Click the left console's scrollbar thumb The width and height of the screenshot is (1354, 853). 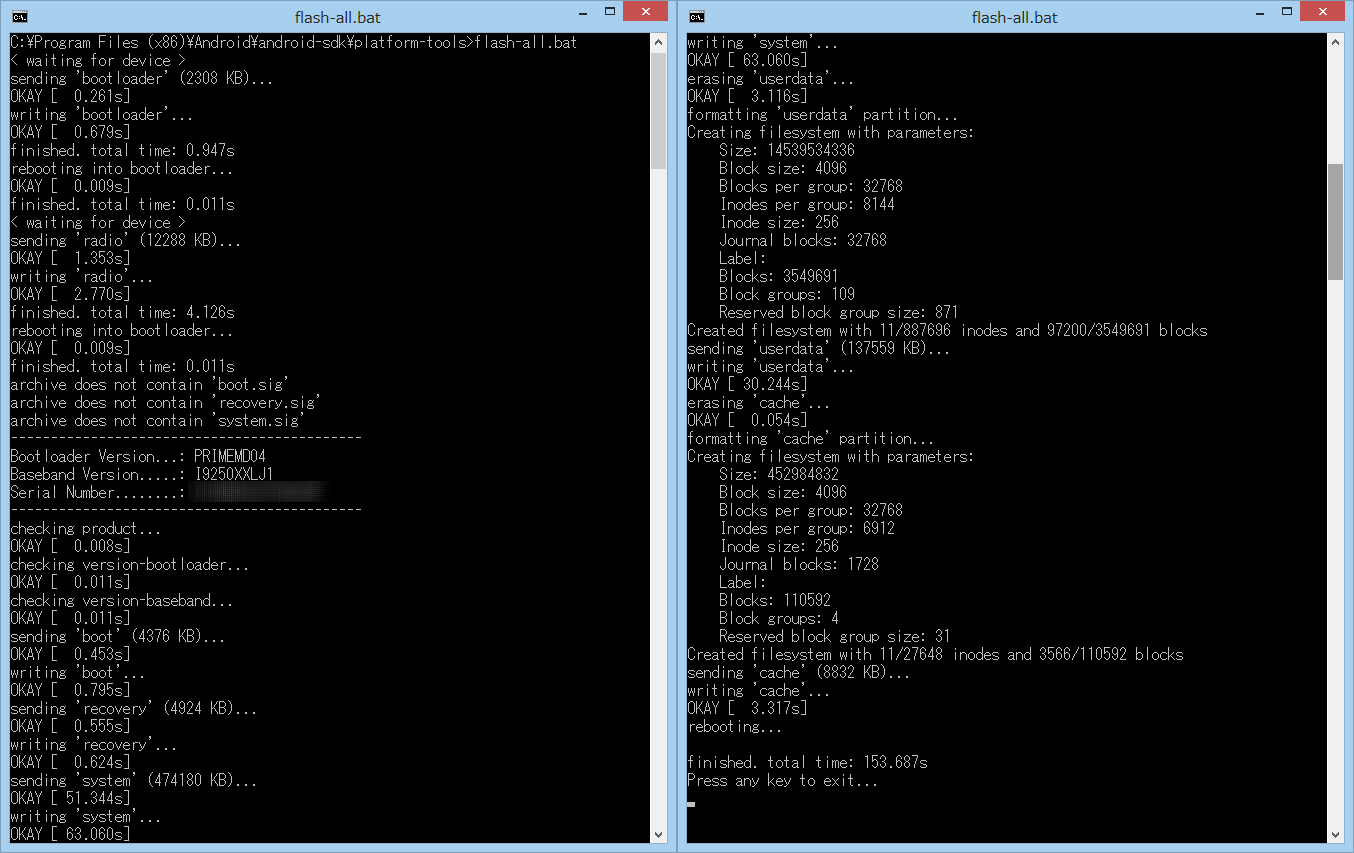click(x=658, y=110)
